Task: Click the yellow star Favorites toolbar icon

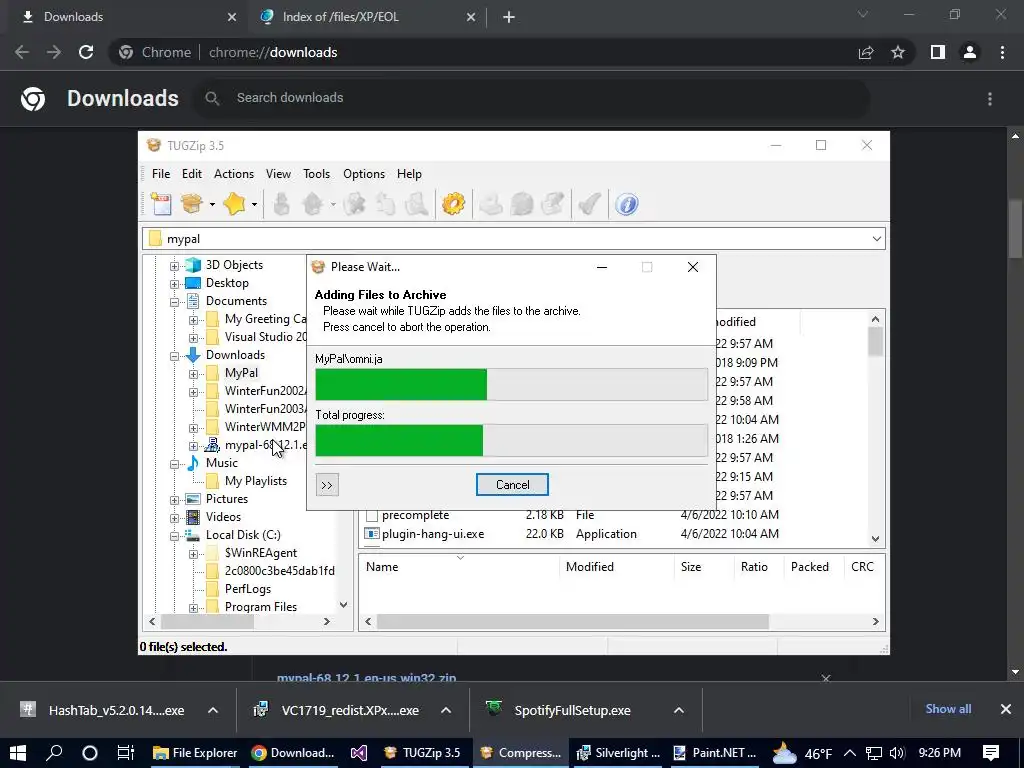Action: (x=234, y=204)
